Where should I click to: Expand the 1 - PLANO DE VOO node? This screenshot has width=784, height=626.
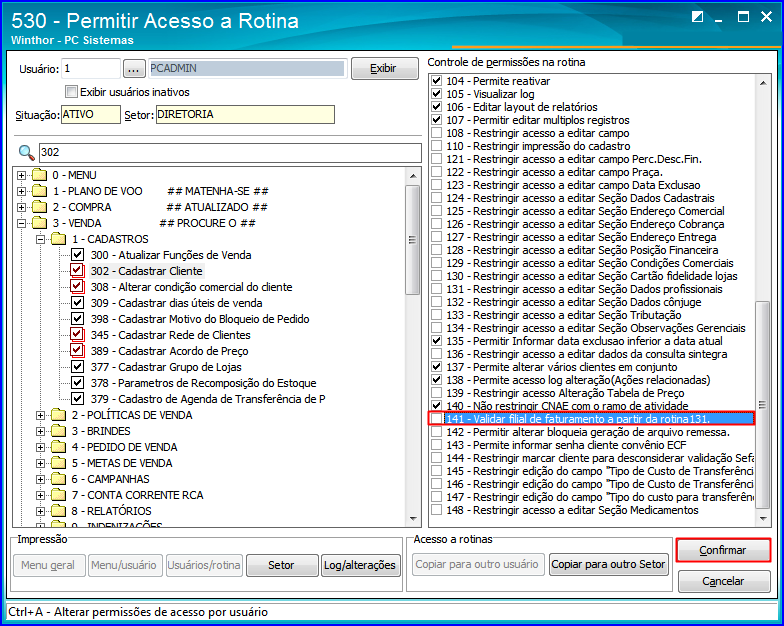[22, 192]
